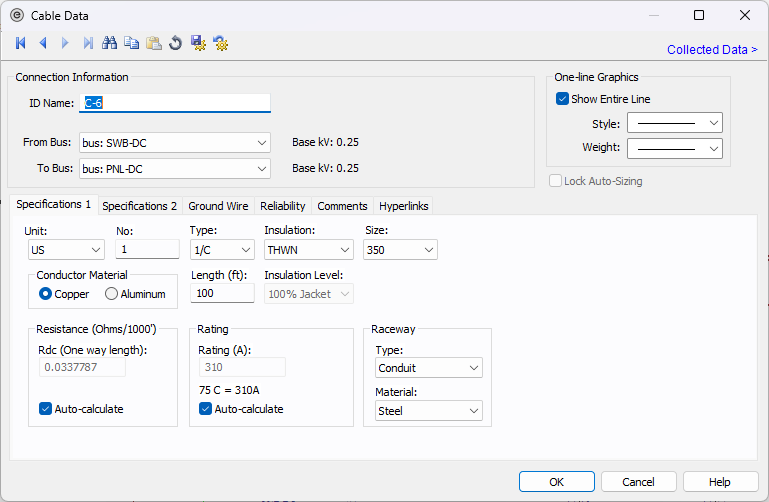Click the OK button

click(557, 482)
